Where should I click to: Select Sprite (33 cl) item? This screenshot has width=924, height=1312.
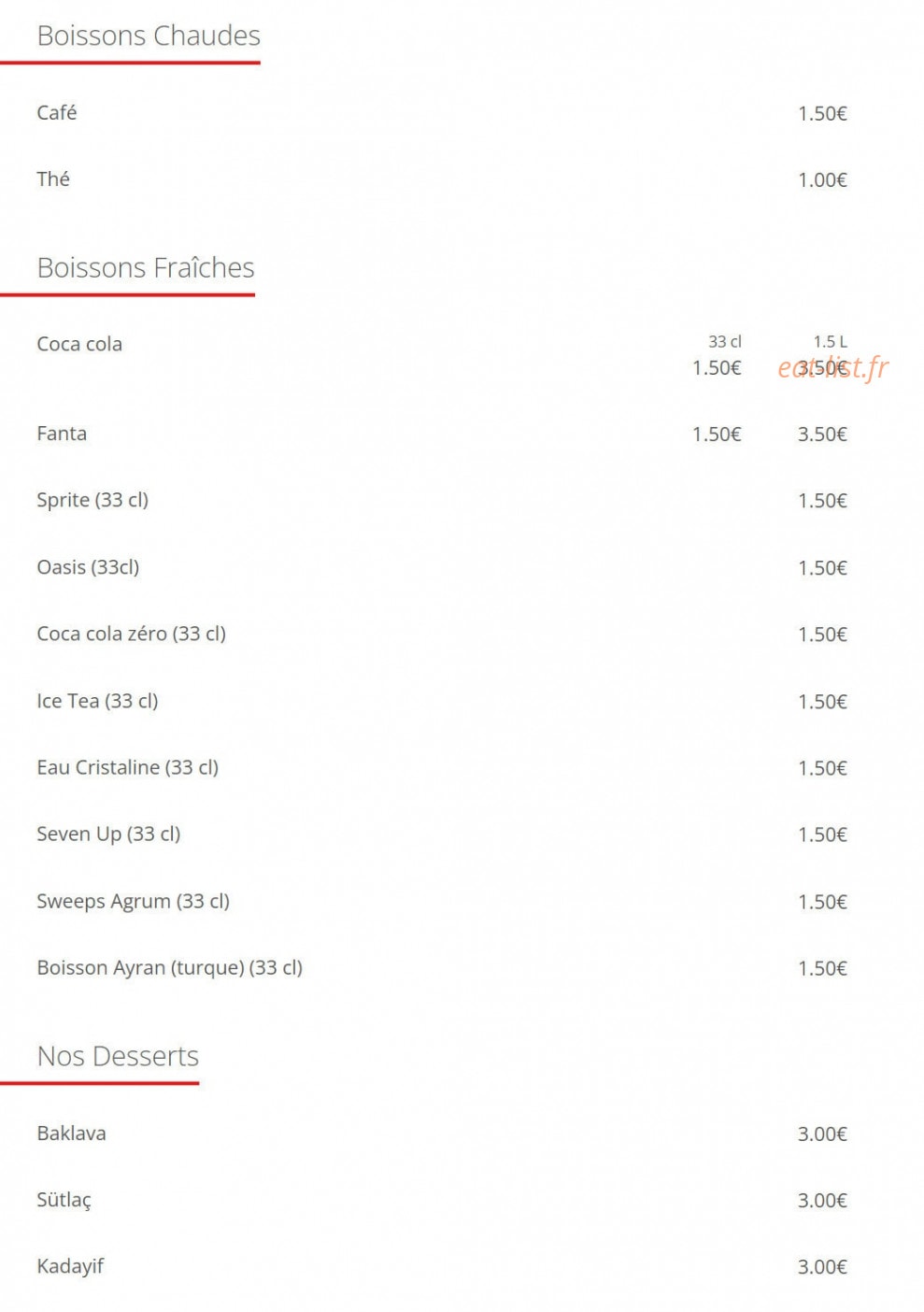tap(92, 500)
